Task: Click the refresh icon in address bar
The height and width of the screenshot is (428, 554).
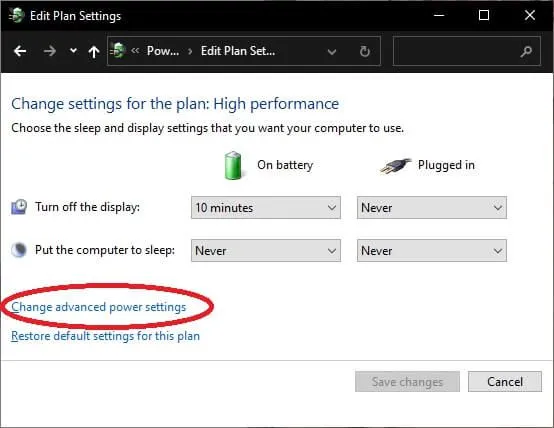Action: click(365, 52)
